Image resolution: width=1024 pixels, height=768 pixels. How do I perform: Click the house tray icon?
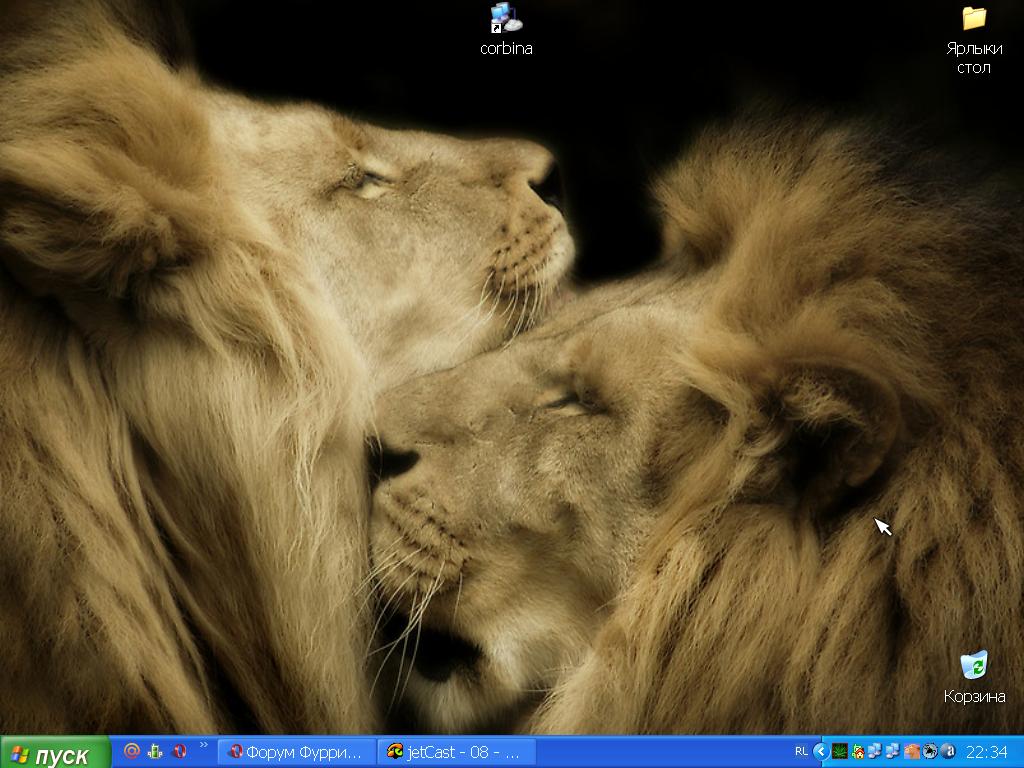coord(858,751)
